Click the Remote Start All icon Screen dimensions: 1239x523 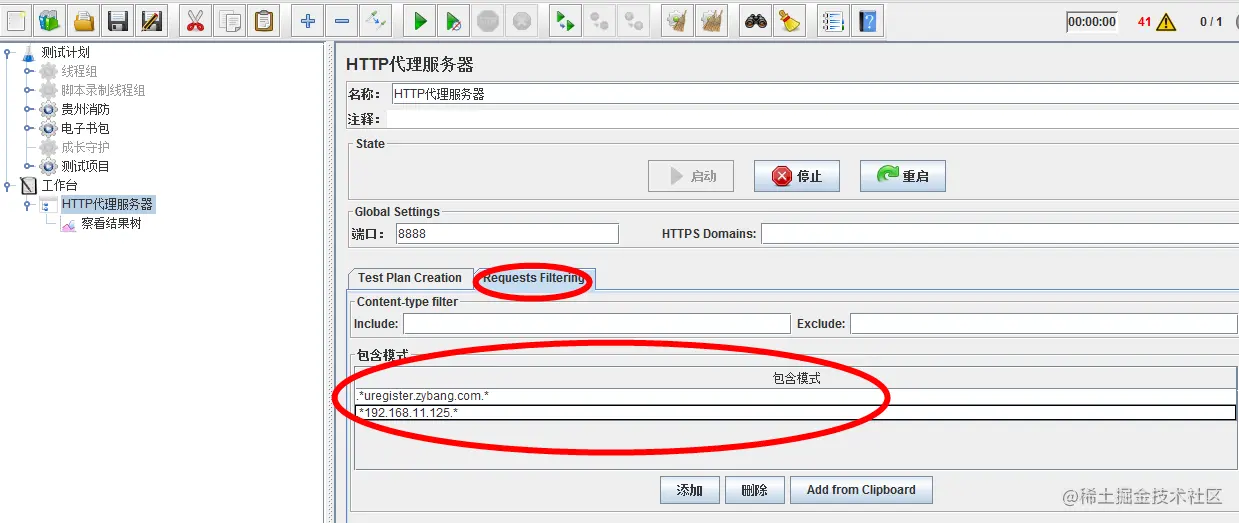click(x=566, y=20)
